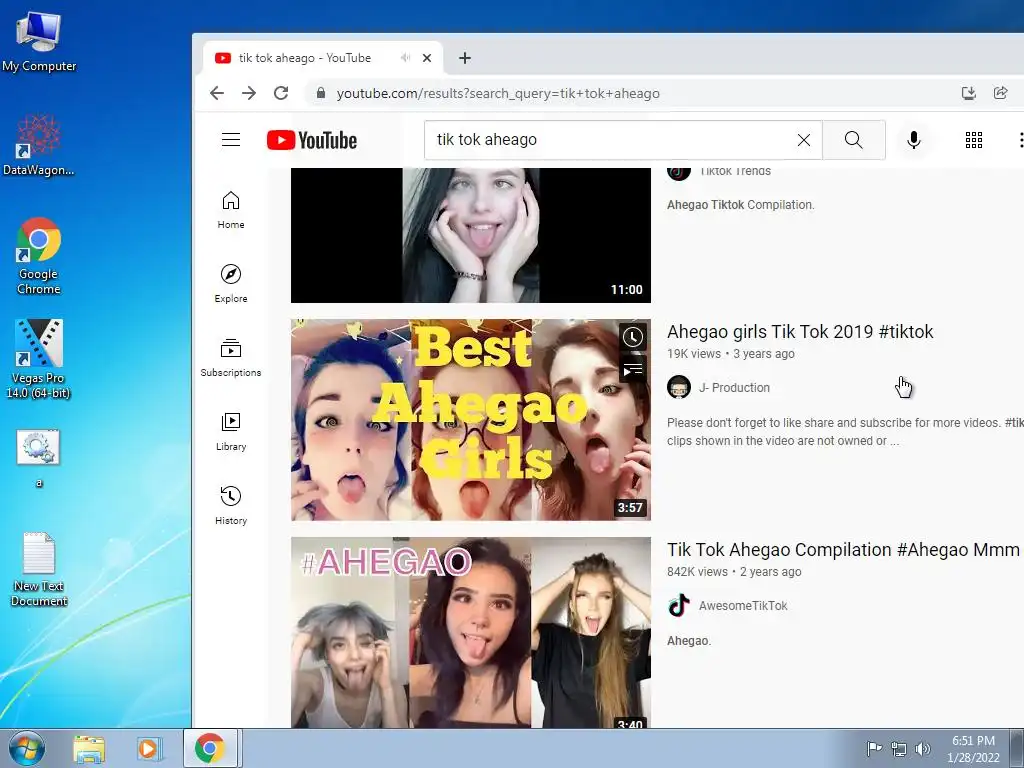This screenshot has height=768, width=1024.
Task: Open Action Center flag in tray
Action: coord(874,749)
